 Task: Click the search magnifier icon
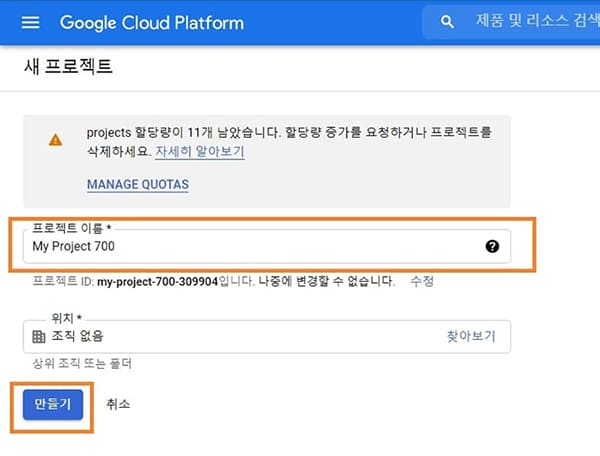tap(447, 22)
